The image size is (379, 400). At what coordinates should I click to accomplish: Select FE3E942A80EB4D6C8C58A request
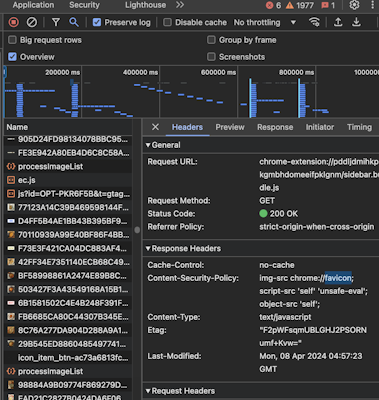click(x=68, y=153)
